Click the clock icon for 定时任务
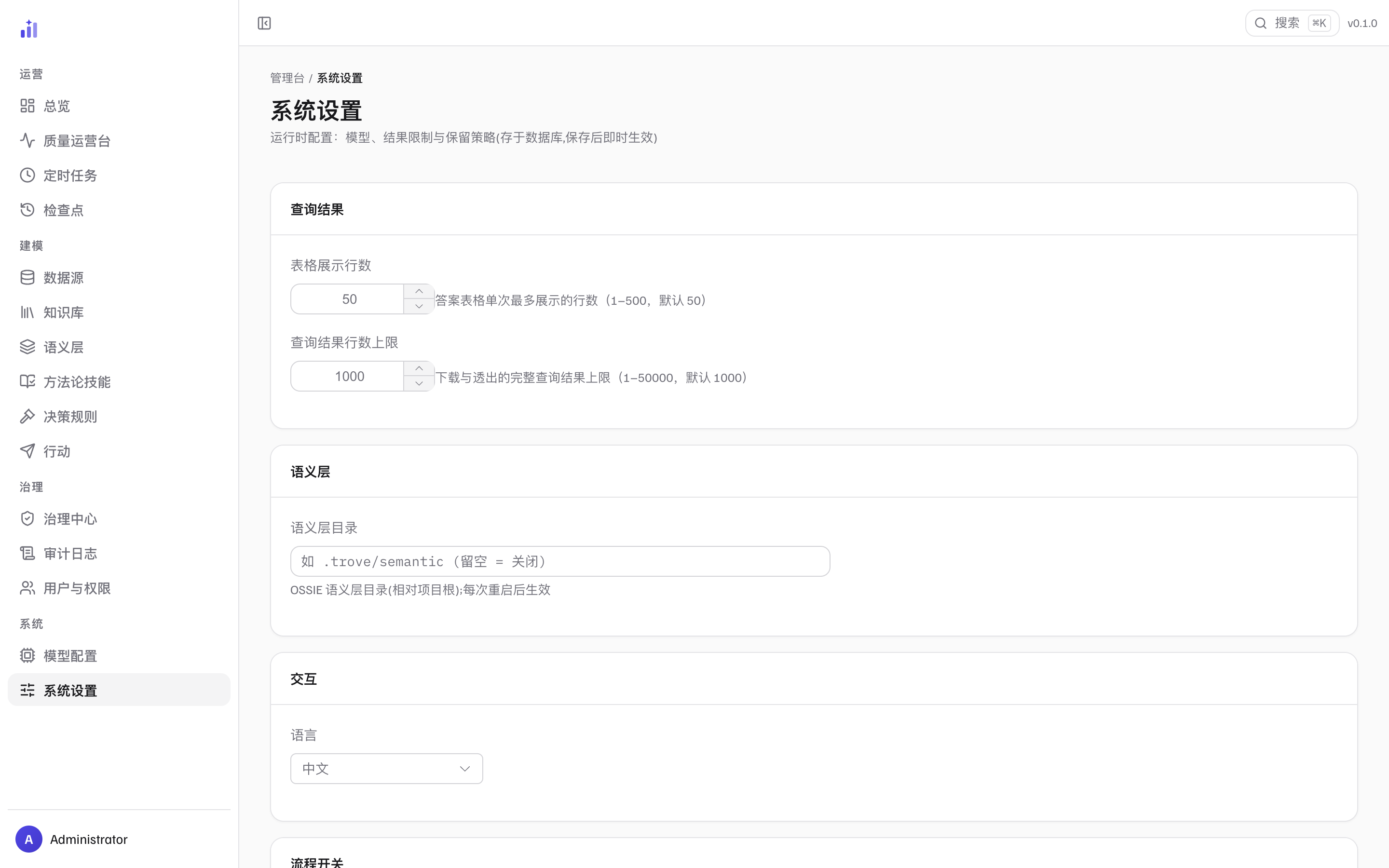1389x868 pixels. (27, 175)
